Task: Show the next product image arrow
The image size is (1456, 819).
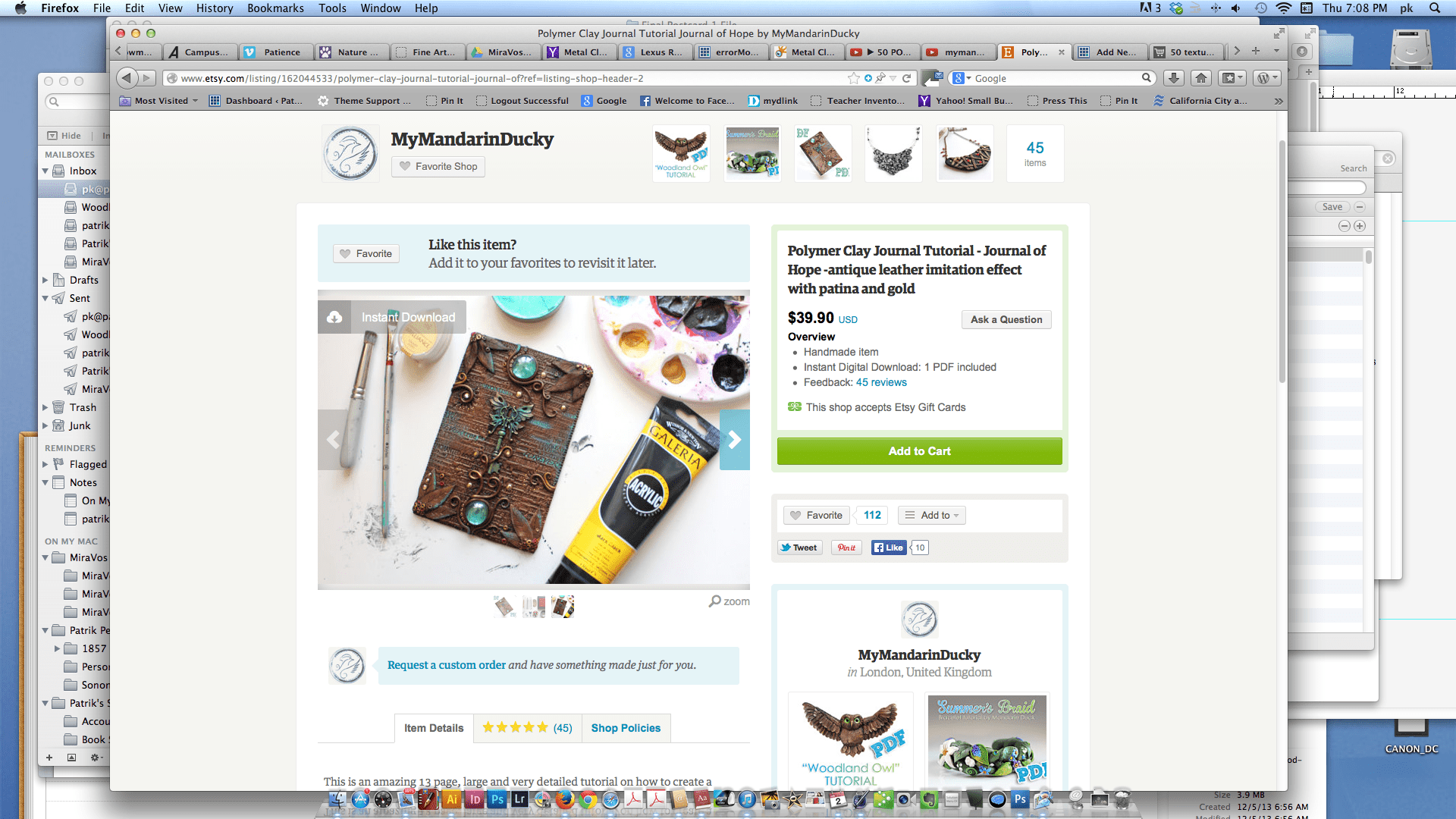Action: tap(734, 440)
